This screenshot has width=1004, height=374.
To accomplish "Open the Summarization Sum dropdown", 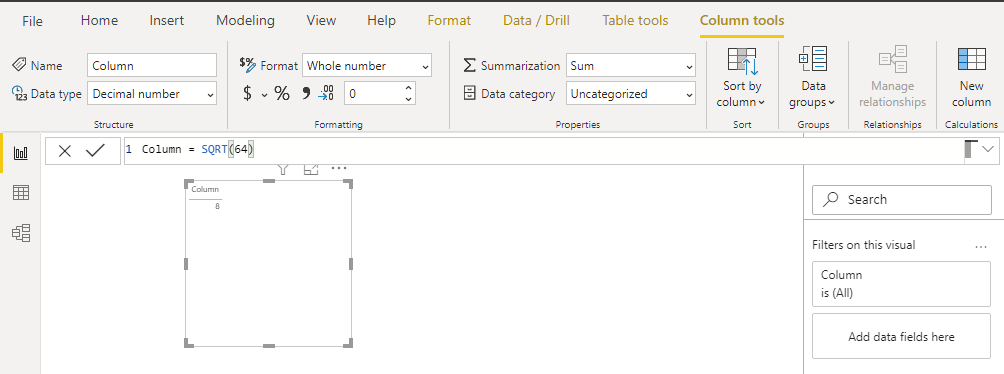I will point(631,65).
